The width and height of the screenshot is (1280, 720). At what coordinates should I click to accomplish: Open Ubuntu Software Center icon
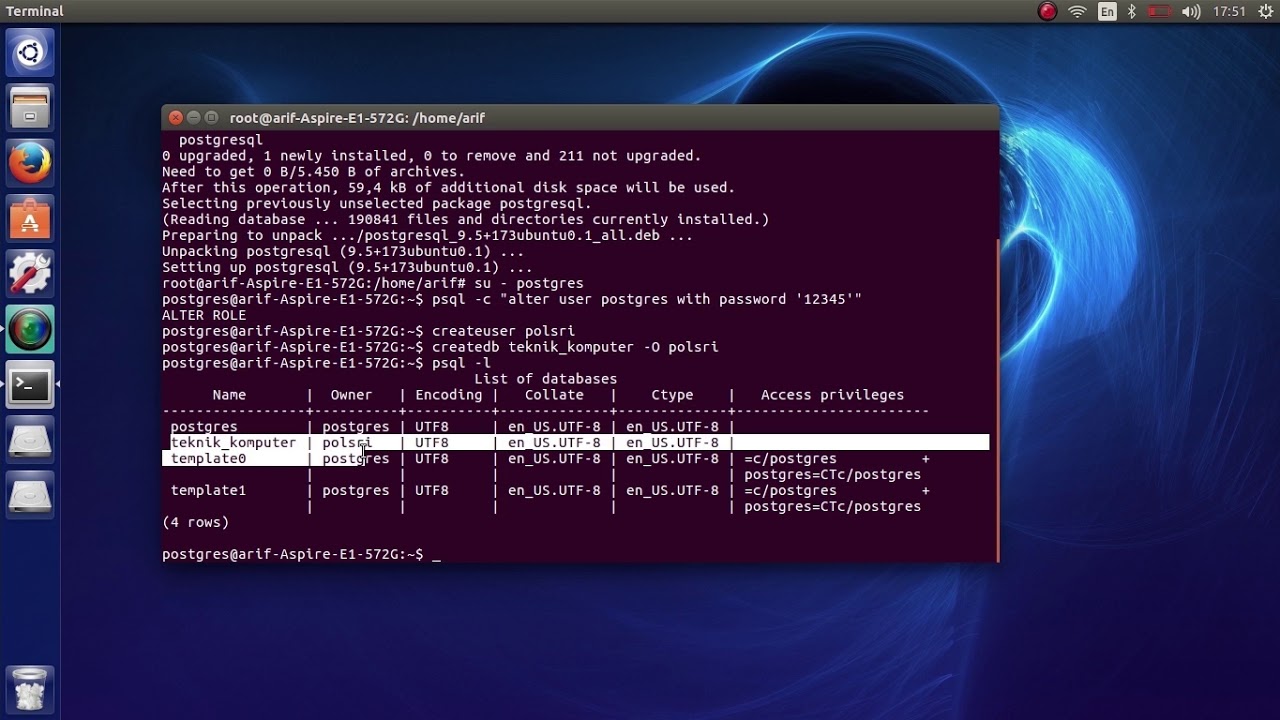[30, 218]
